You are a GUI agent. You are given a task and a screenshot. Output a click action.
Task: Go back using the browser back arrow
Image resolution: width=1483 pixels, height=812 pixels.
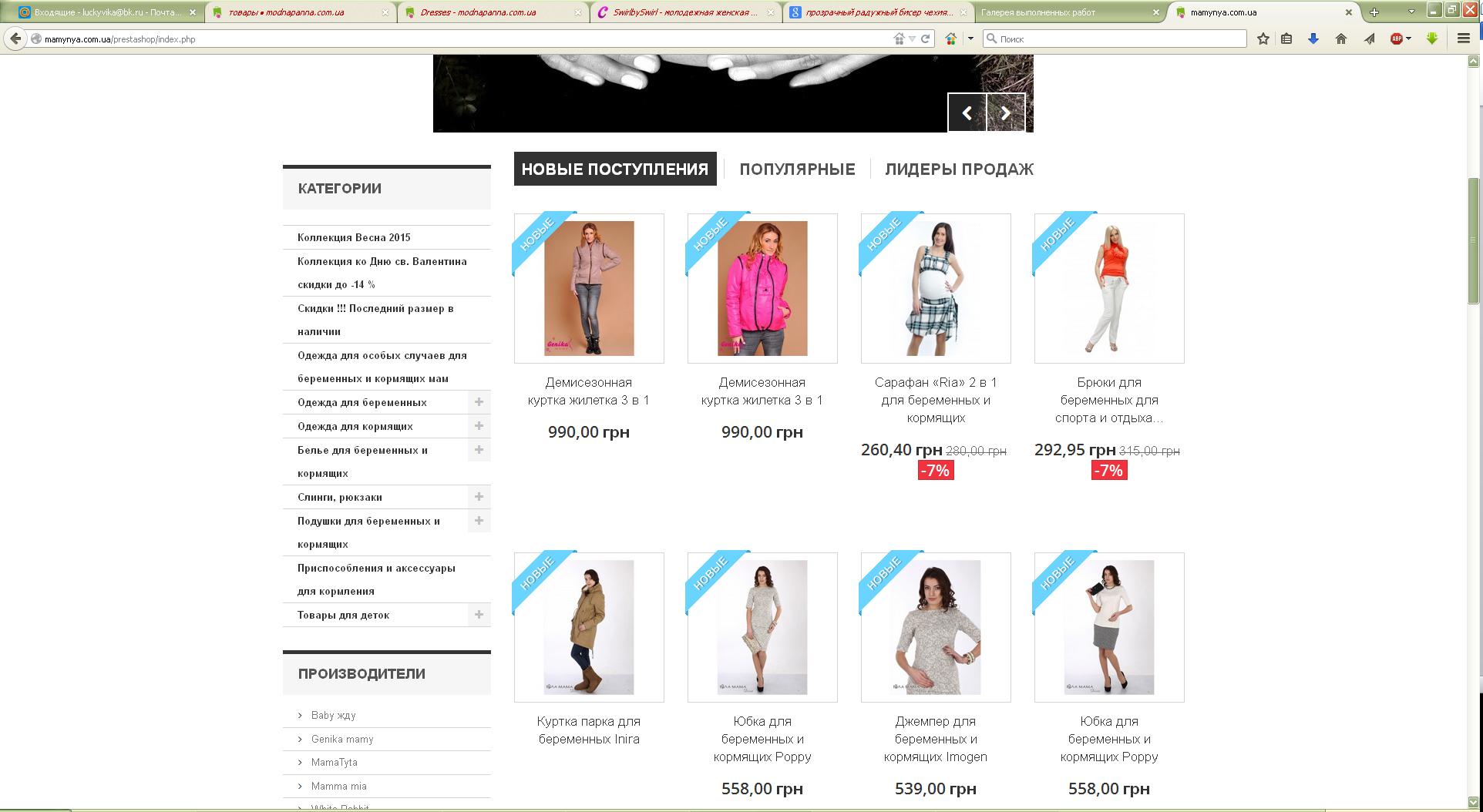tap(15, 39)
